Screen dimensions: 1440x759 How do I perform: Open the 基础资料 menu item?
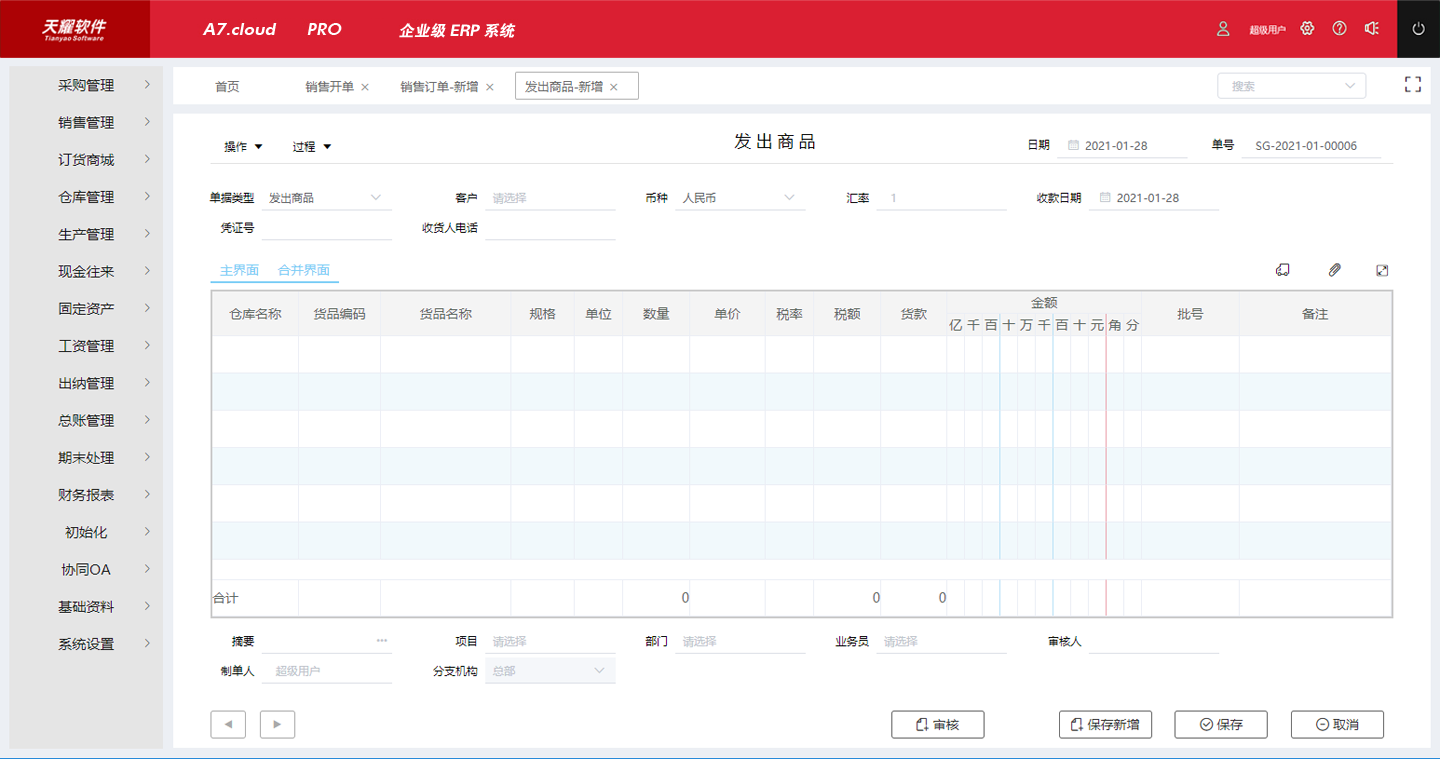pos(86,607)
